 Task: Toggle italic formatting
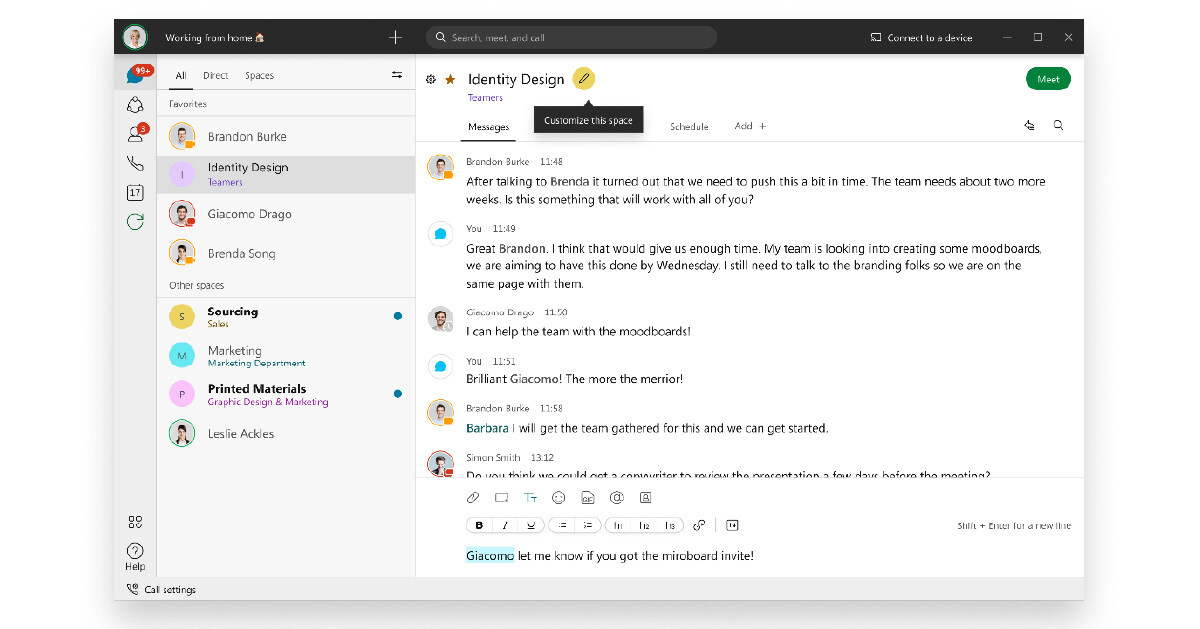coord(505,524)
